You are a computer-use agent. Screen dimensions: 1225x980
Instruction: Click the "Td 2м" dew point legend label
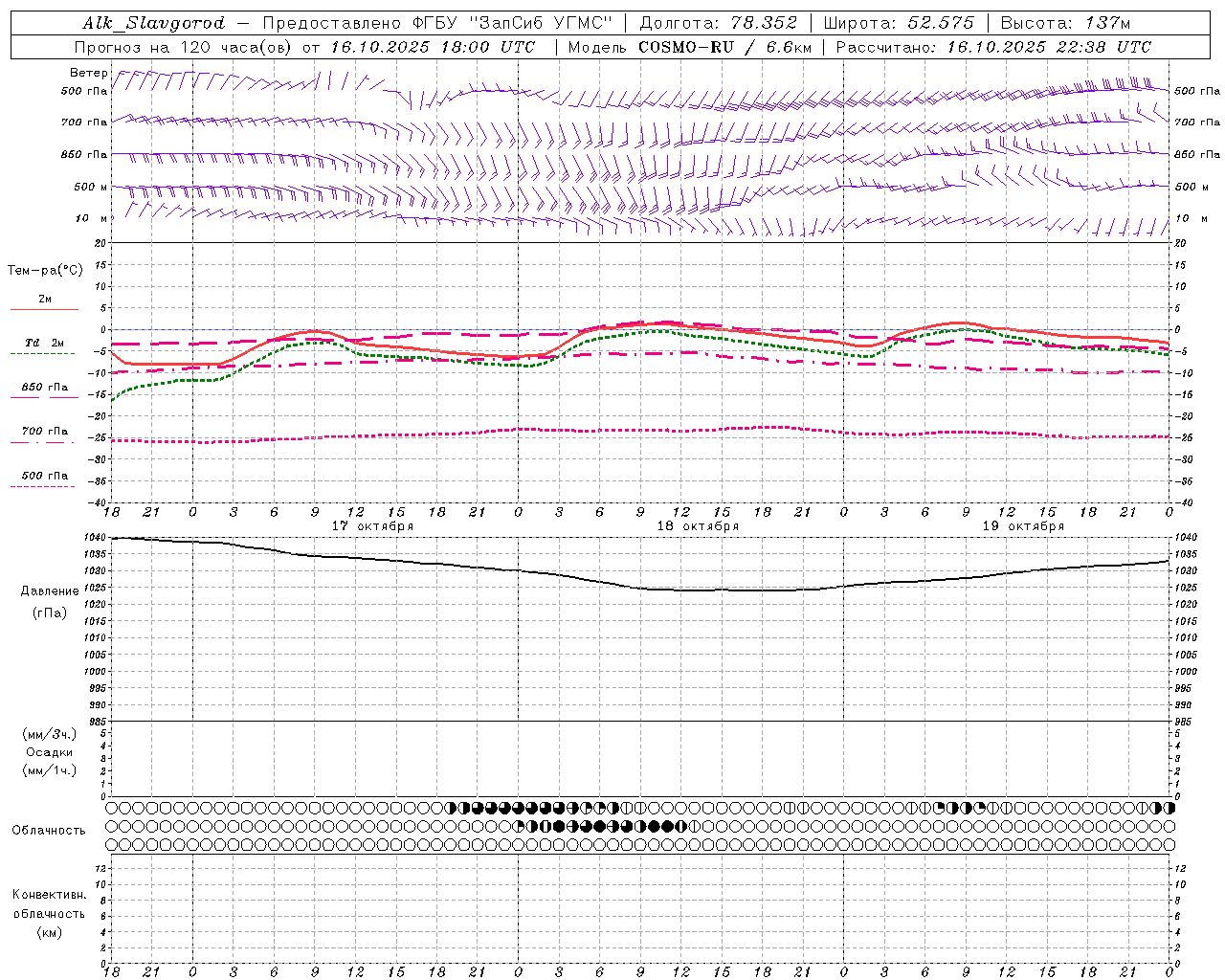(44, 343)
